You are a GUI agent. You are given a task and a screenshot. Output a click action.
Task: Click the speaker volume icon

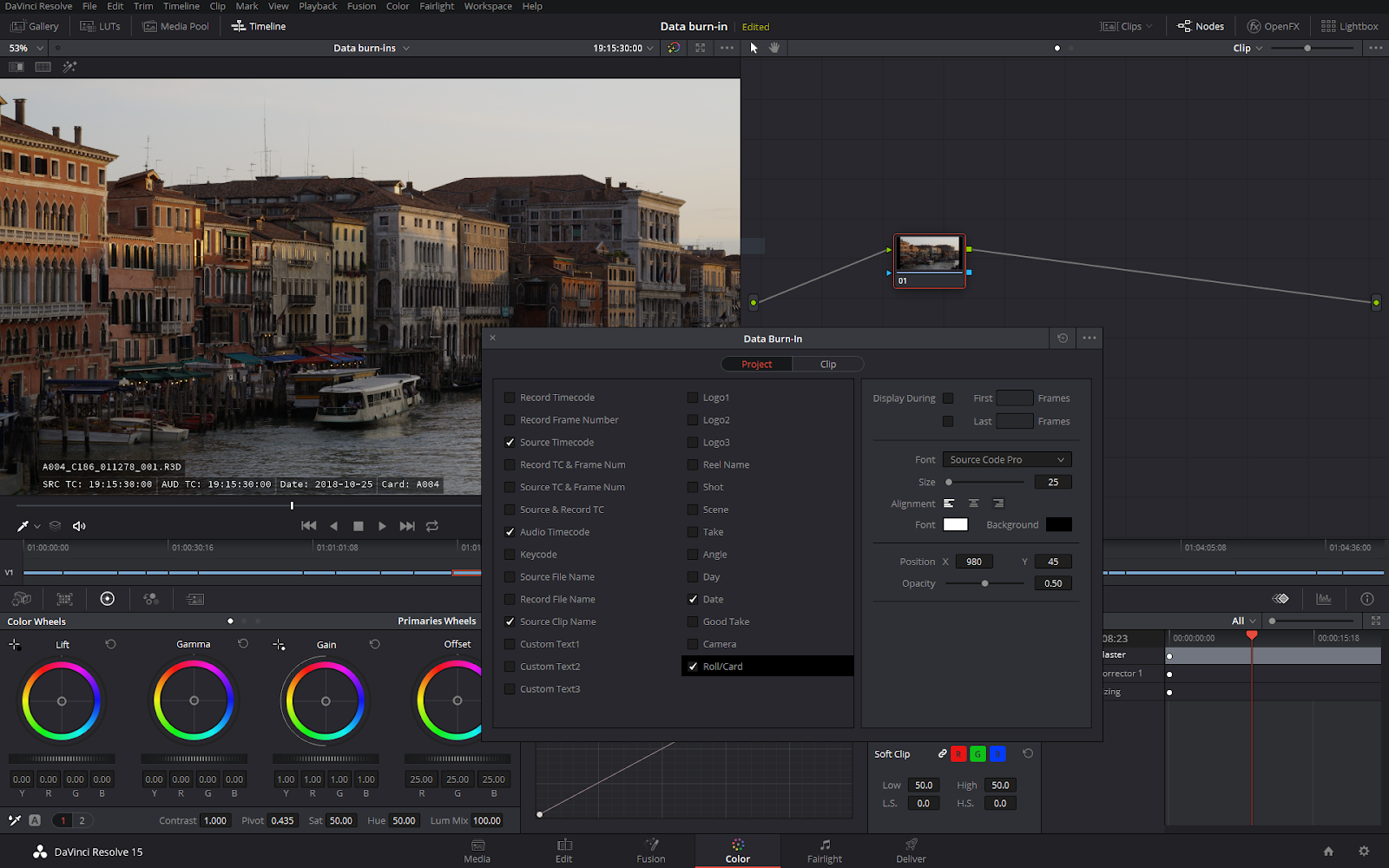click(x=79, y=526)
